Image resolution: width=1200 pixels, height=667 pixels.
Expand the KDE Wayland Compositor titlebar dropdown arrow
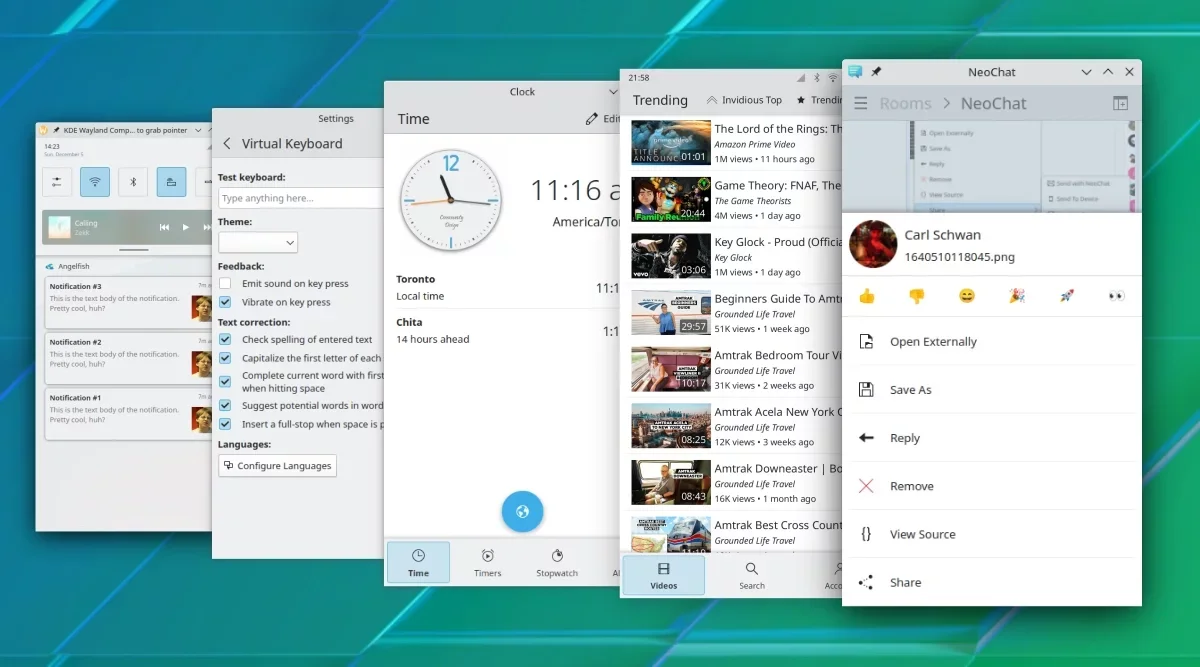[198, 130]
